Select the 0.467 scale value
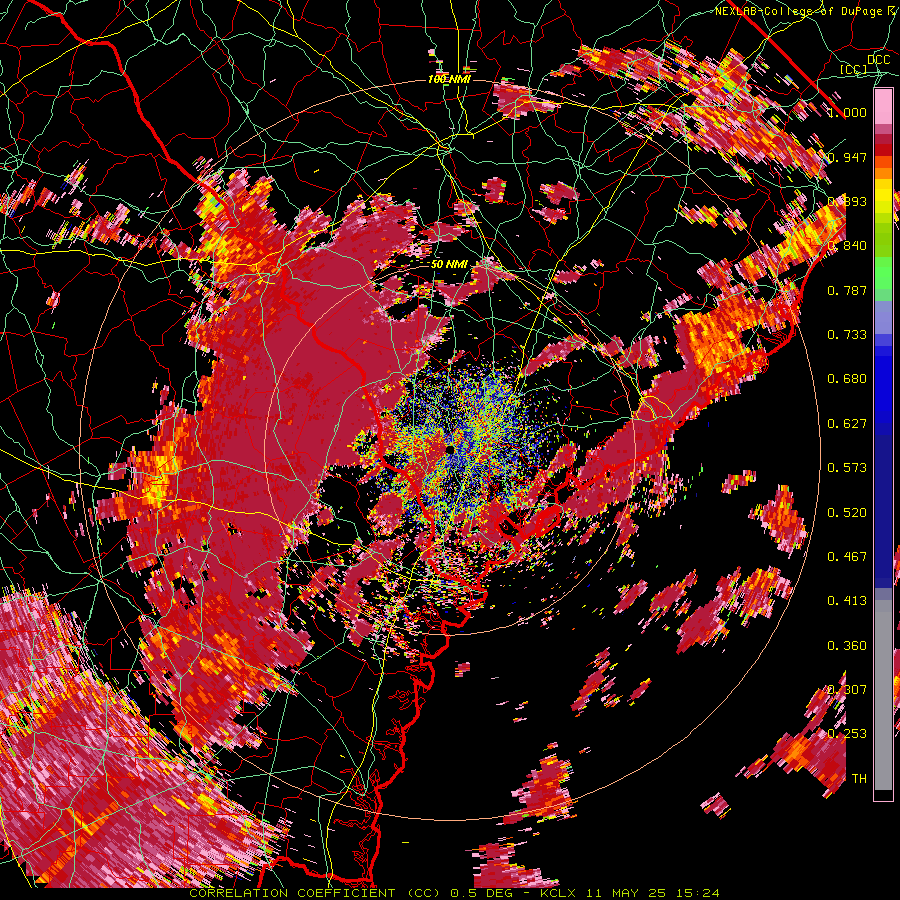The width and height of the screenshot is (900, 900). (x=847, y=557)
